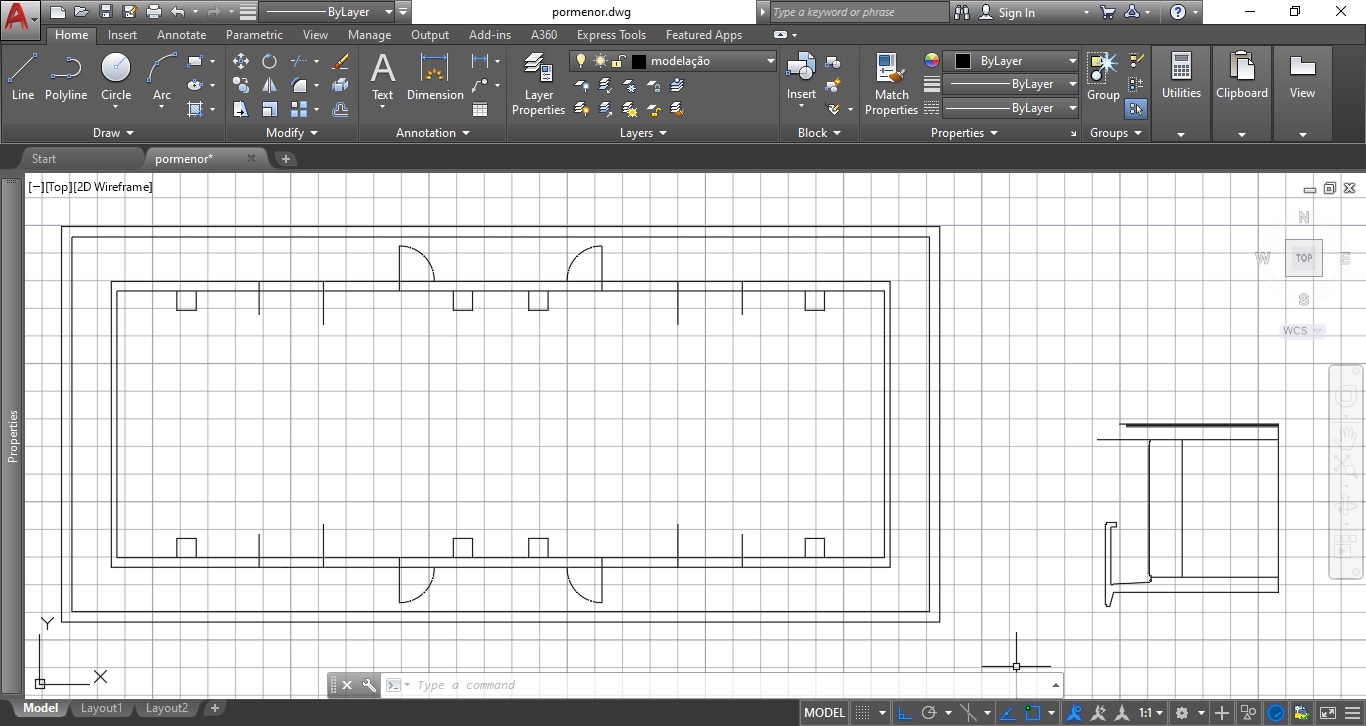The width and height of the screenshot is (1366, 726).
Task: Click the Stretch tool icon
Action: [241, 109]
